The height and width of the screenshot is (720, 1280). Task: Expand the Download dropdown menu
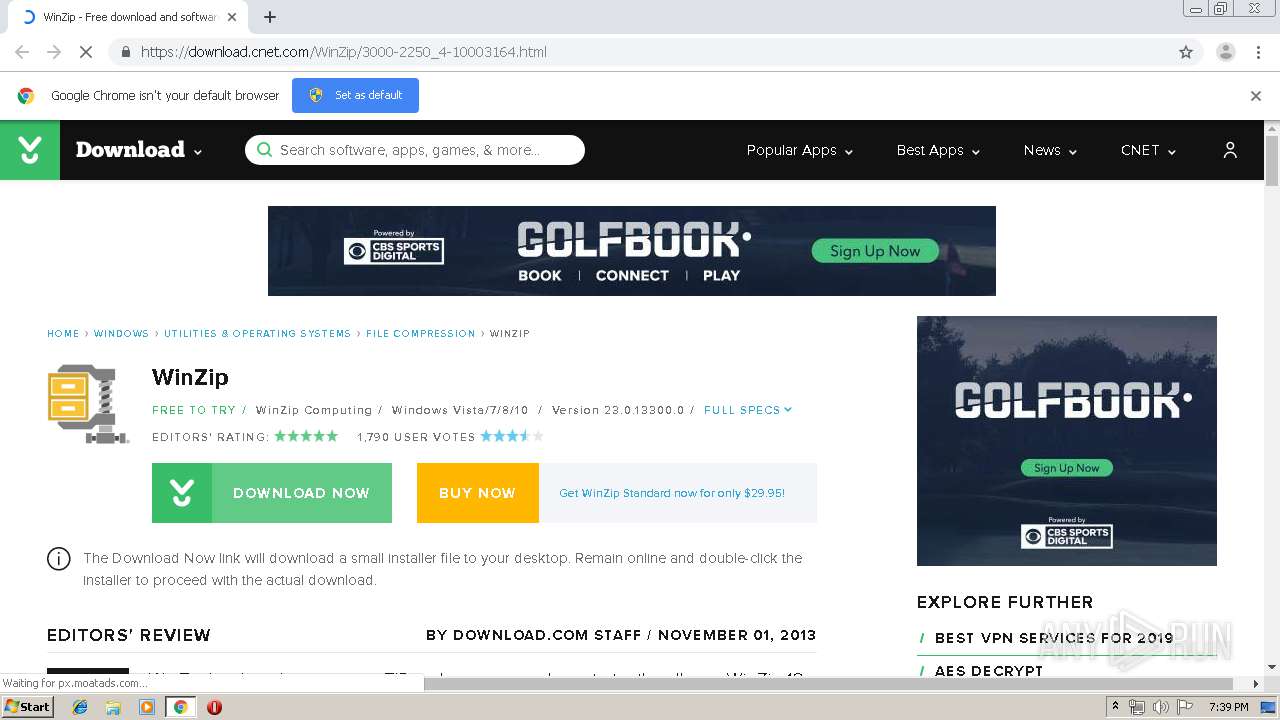(139, 150)
